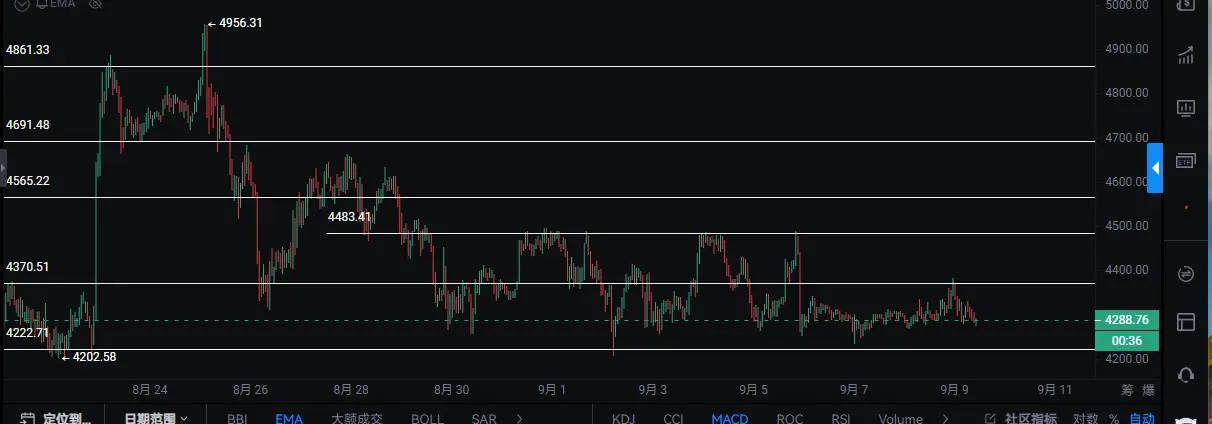This screenshot has width=1212, height=424.
Task: Click the 4900.00 price axis label
Action: click(1126, 49)
